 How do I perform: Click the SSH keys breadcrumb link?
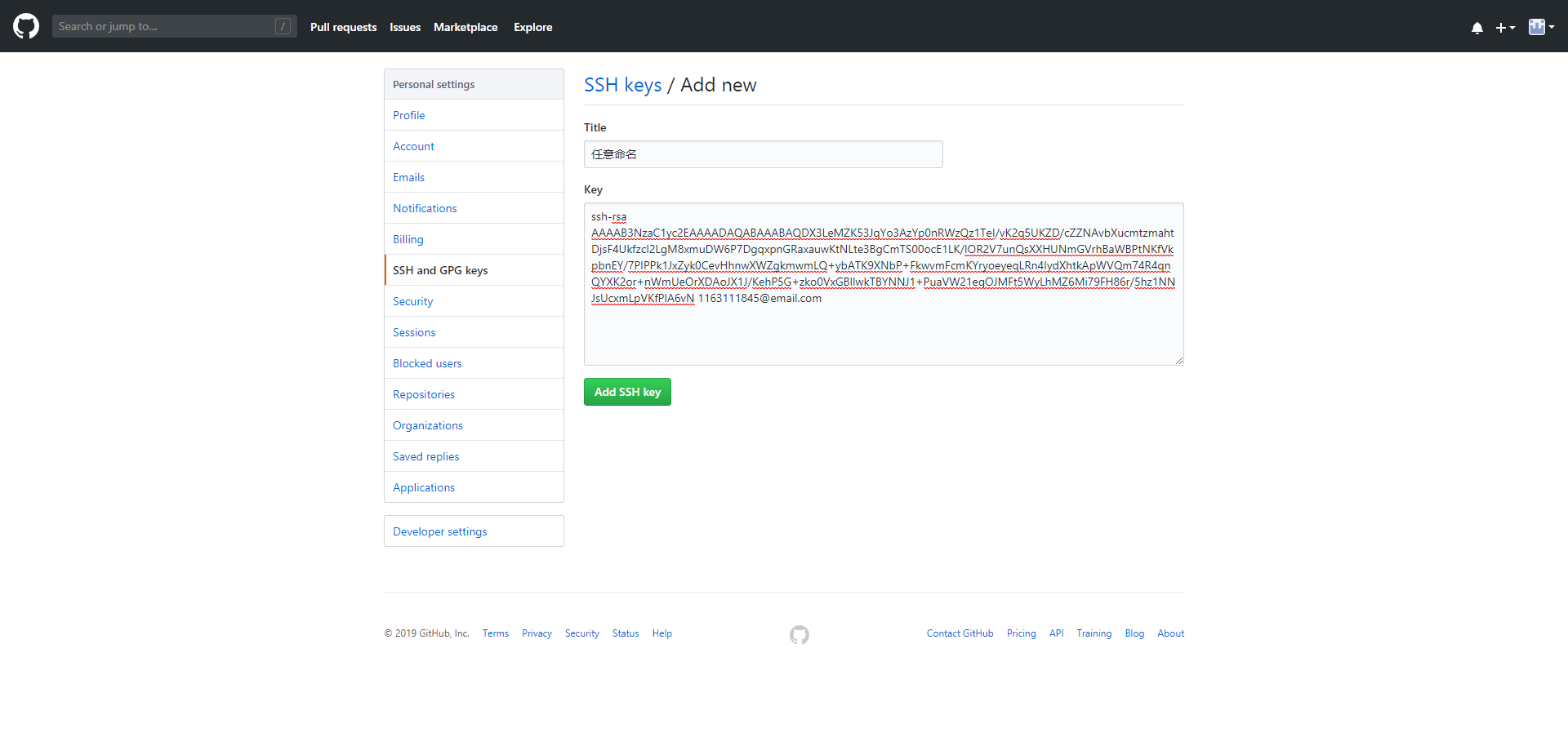[622, 85]
